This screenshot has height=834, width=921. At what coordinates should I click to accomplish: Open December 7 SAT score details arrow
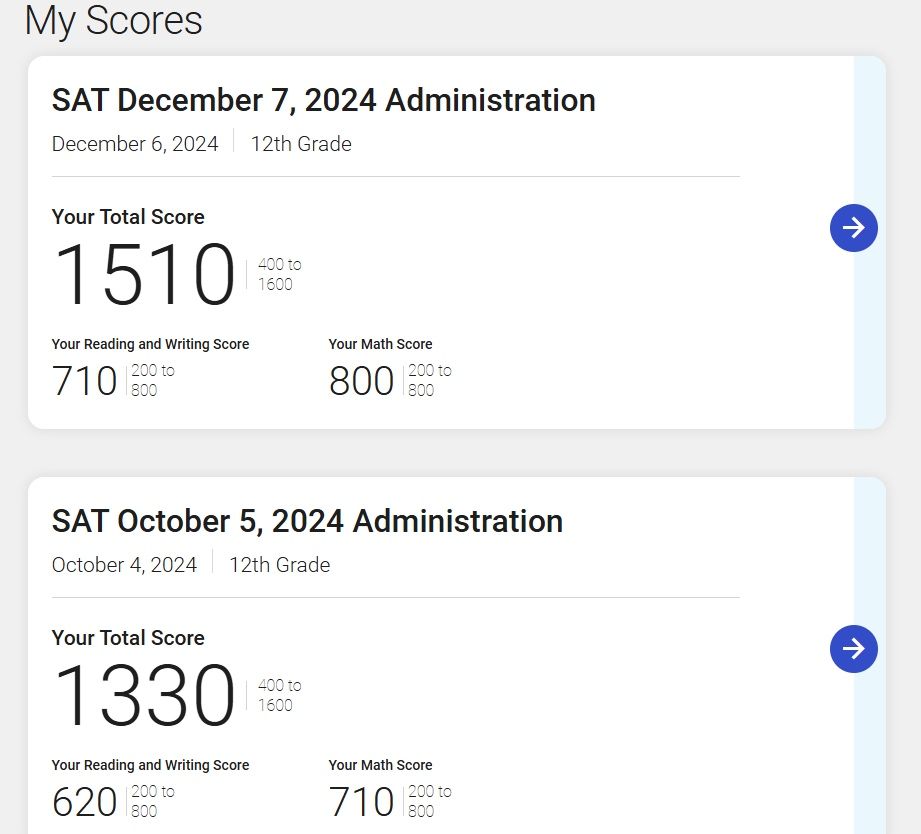853,228
